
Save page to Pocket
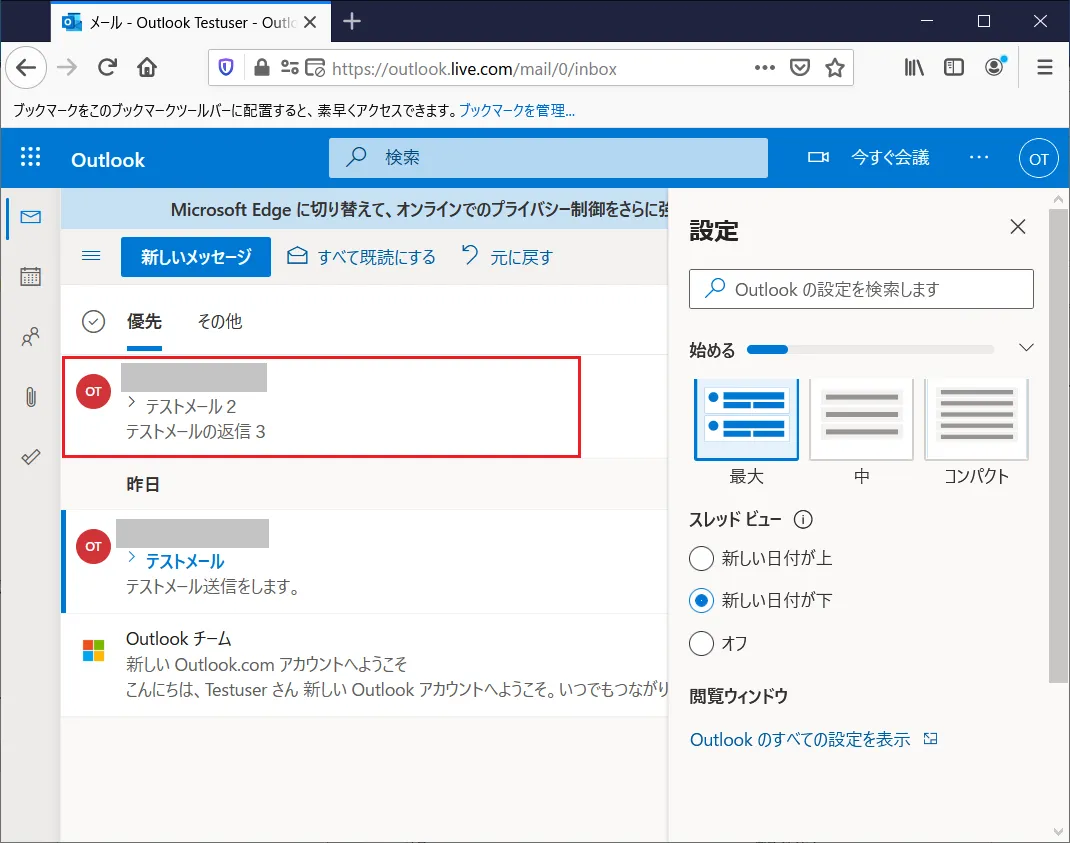click(x=800, y=68)
